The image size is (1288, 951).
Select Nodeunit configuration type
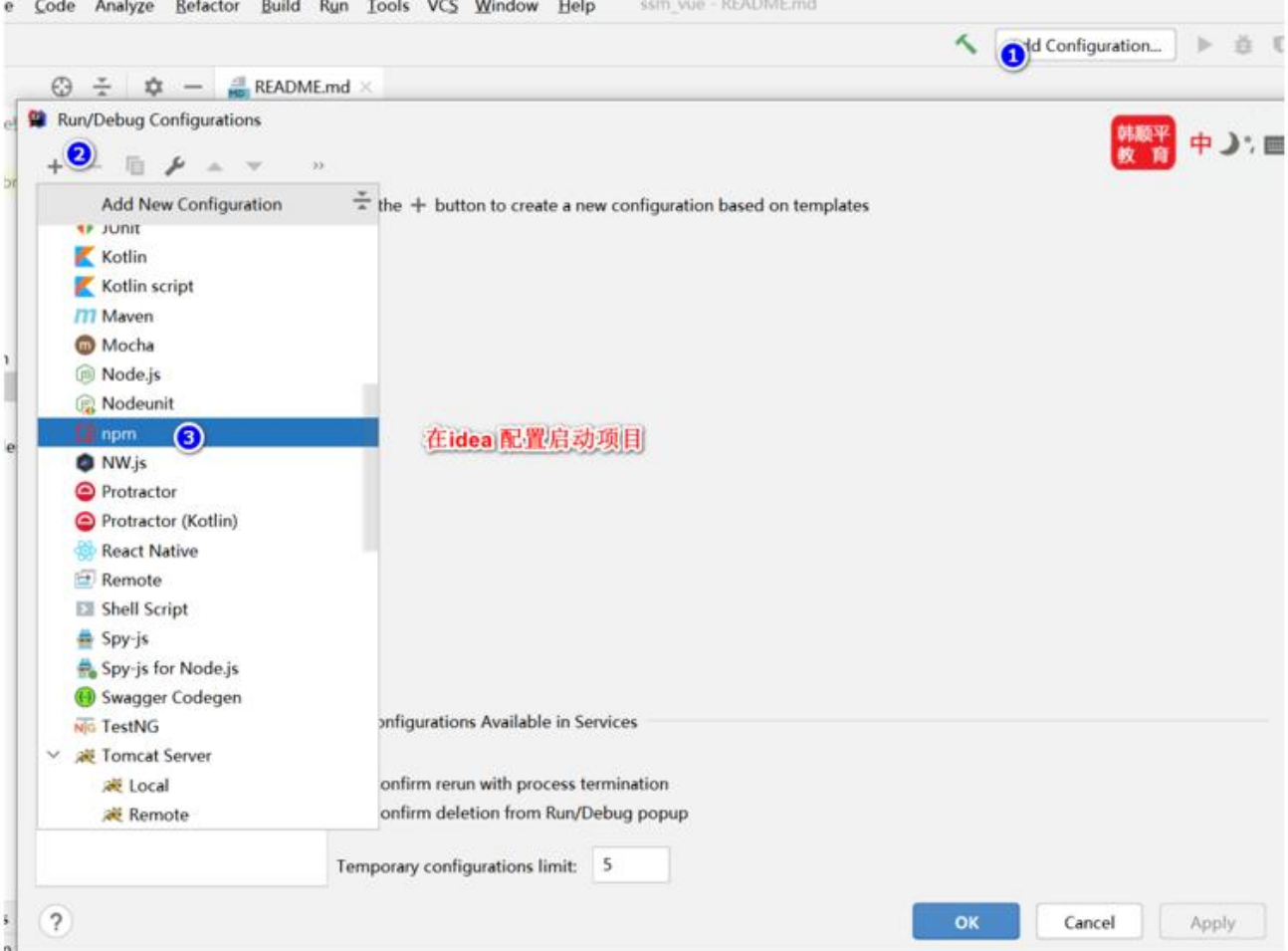coord(207,403)
